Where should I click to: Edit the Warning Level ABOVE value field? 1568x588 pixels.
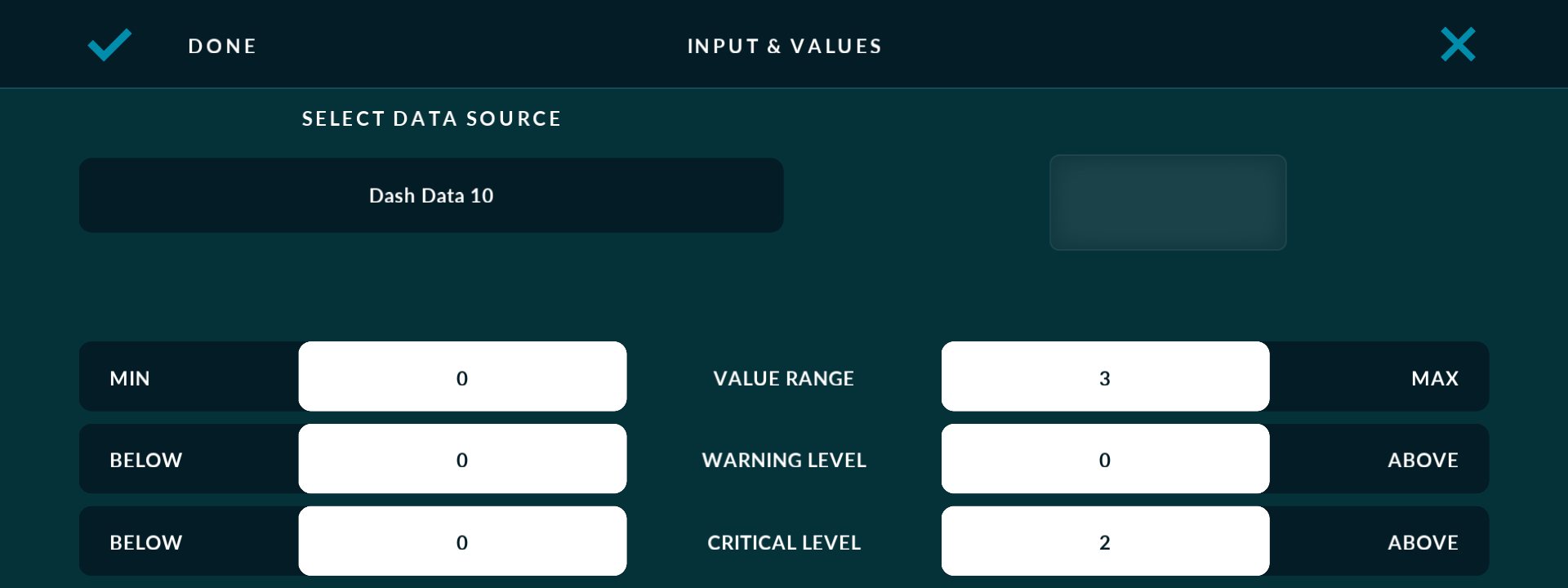coord(1105,459)
